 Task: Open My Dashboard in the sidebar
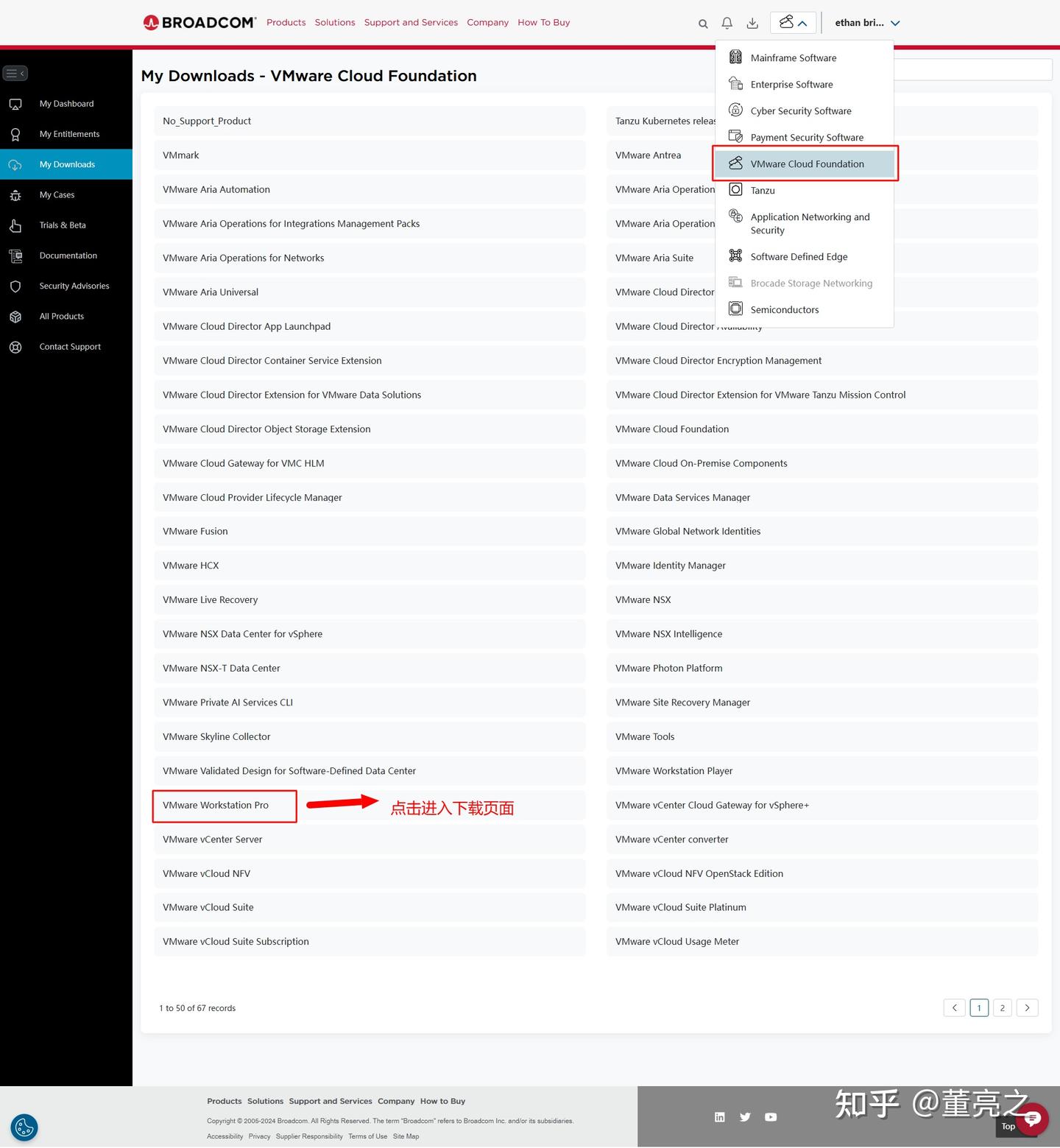tap(66, 104)
